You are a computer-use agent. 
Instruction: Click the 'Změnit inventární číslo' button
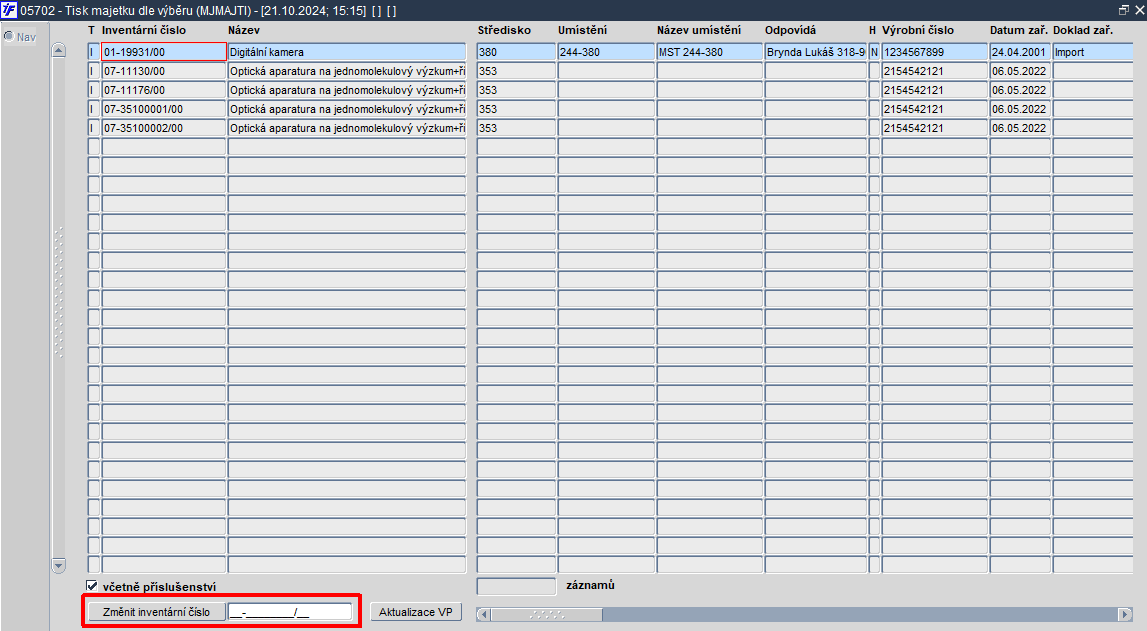(x=157, y=612)
